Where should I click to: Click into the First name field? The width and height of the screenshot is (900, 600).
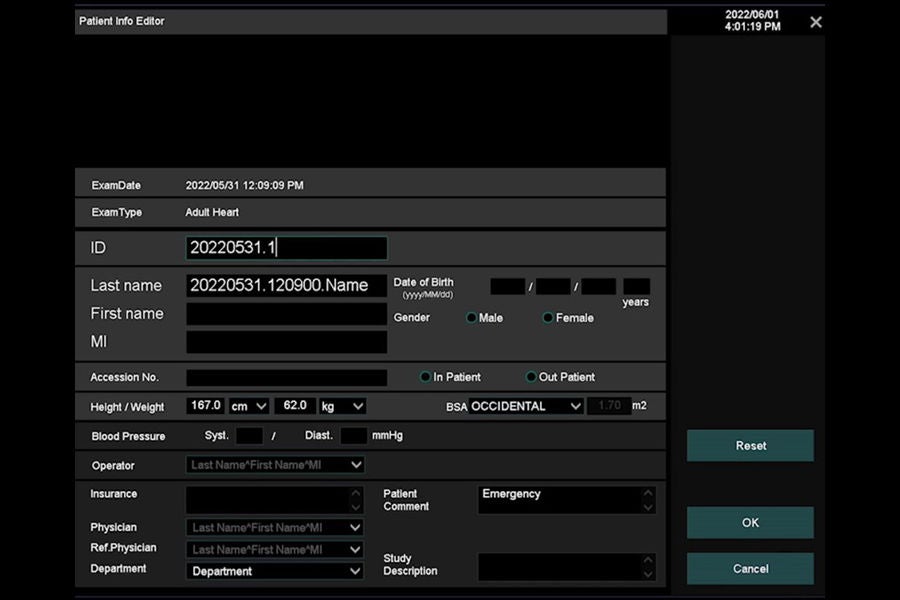click(286, 314)
